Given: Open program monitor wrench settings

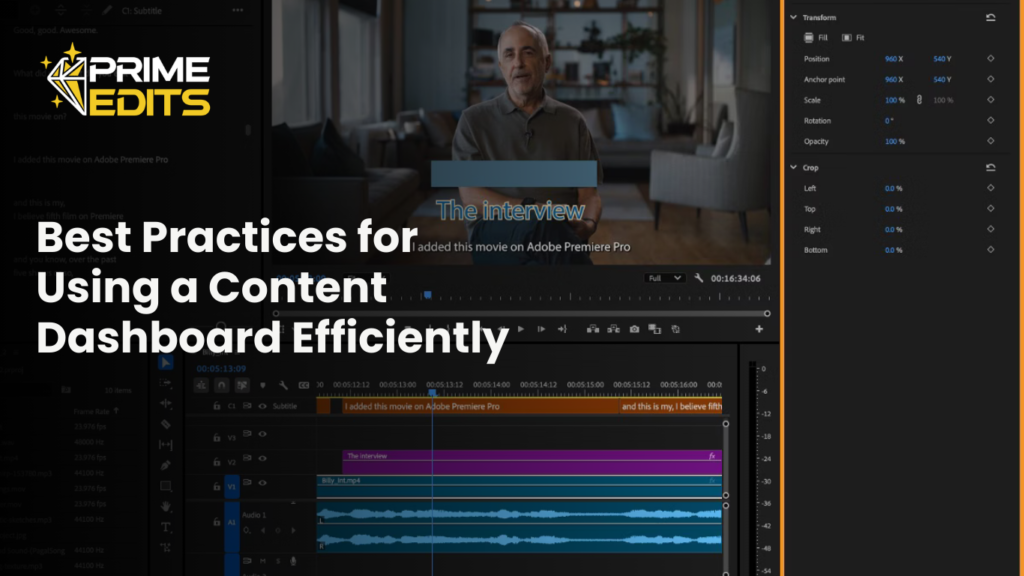Looking at the screenshot, I should coord(698,278).
